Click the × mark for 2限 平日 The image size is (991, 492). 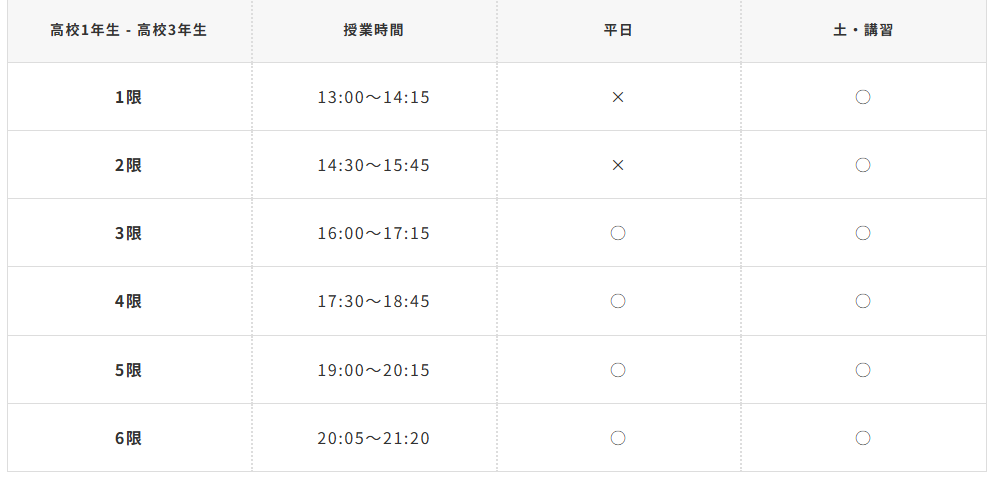coord(618,165)
